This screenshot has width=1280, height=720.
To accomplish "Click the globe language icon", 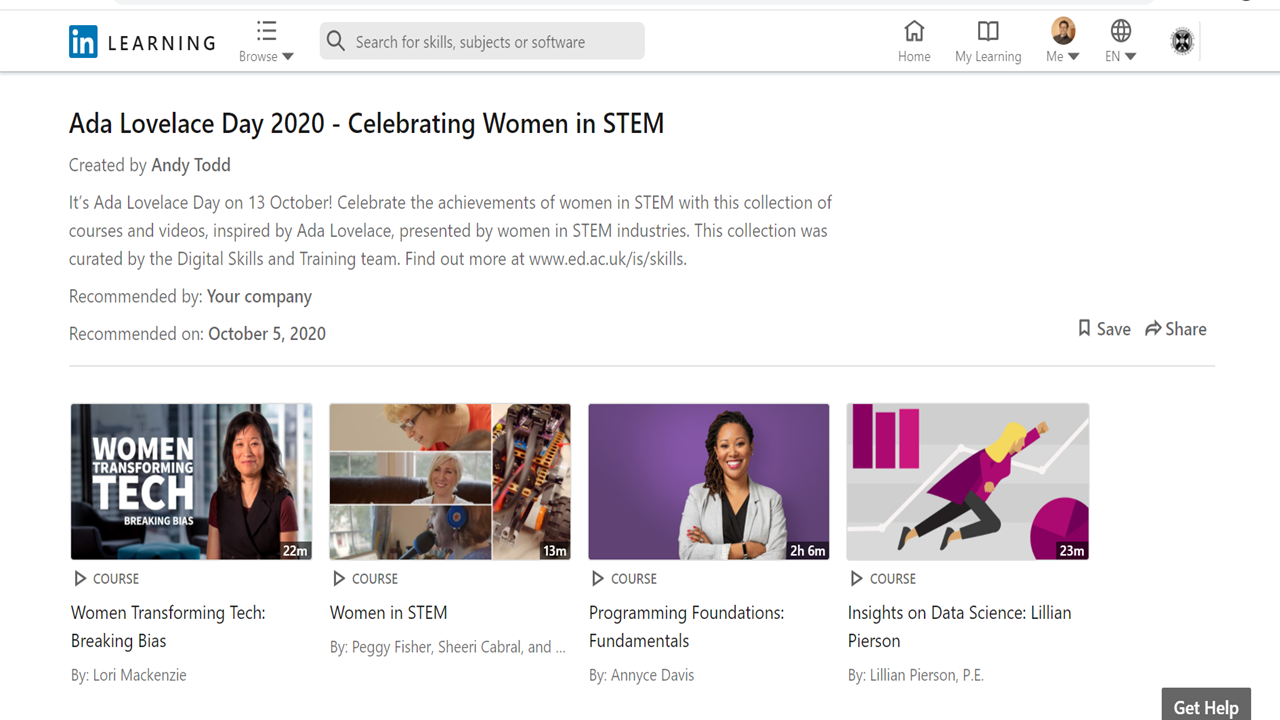I will pyautogui.click(x=1121, y=30).
